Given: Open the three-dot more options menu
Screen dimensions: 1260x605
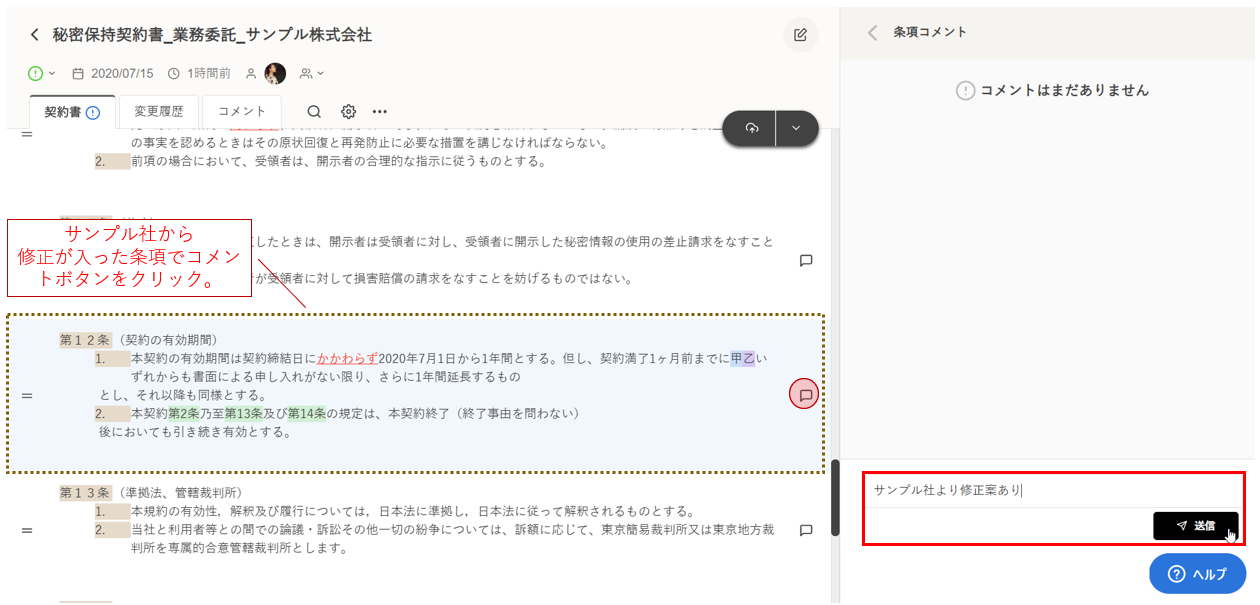Looking at the screenshot, I should tap(380, 112).
